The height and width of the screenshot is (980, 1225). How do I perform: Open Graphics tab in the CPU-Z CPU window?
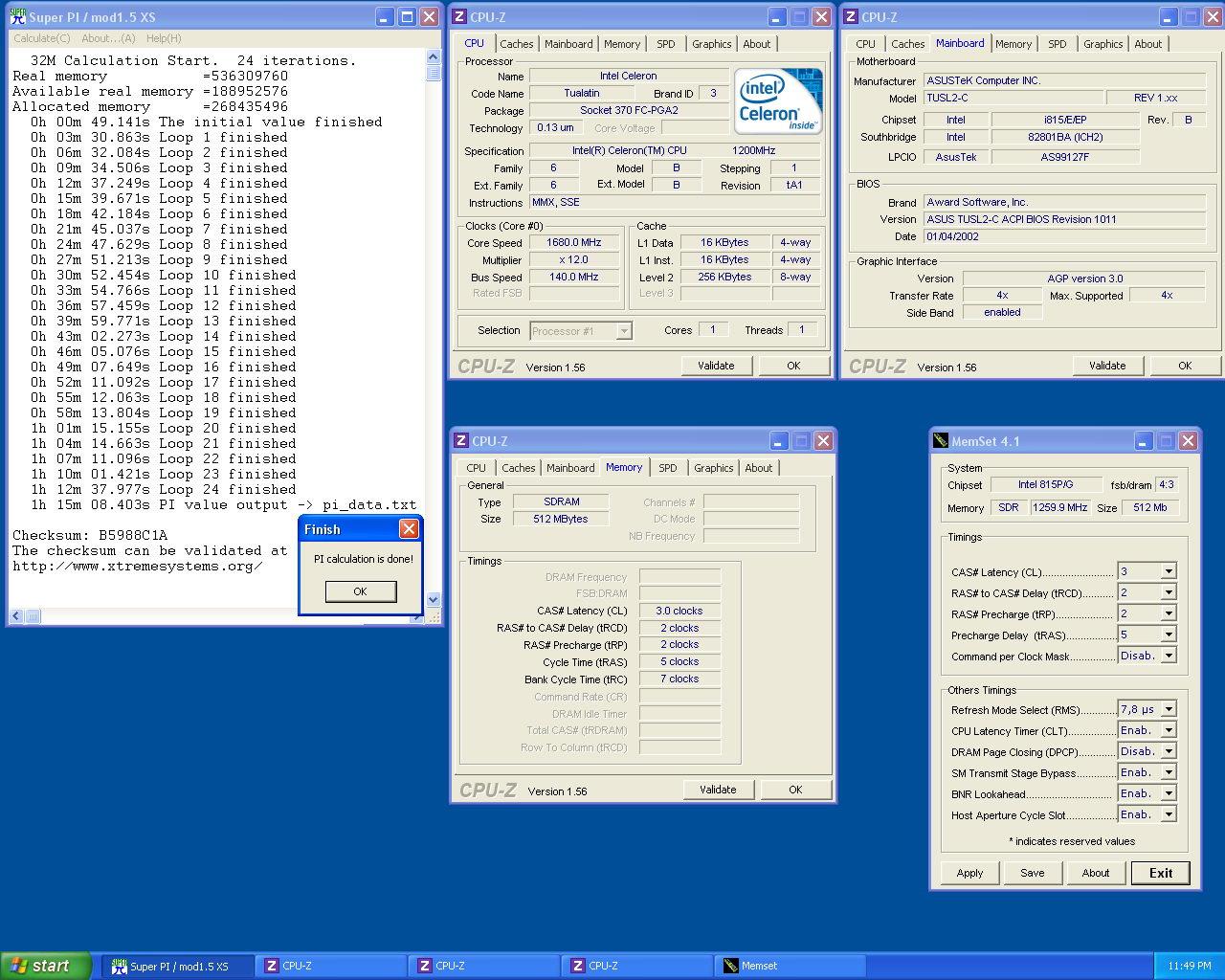point(711,44)
